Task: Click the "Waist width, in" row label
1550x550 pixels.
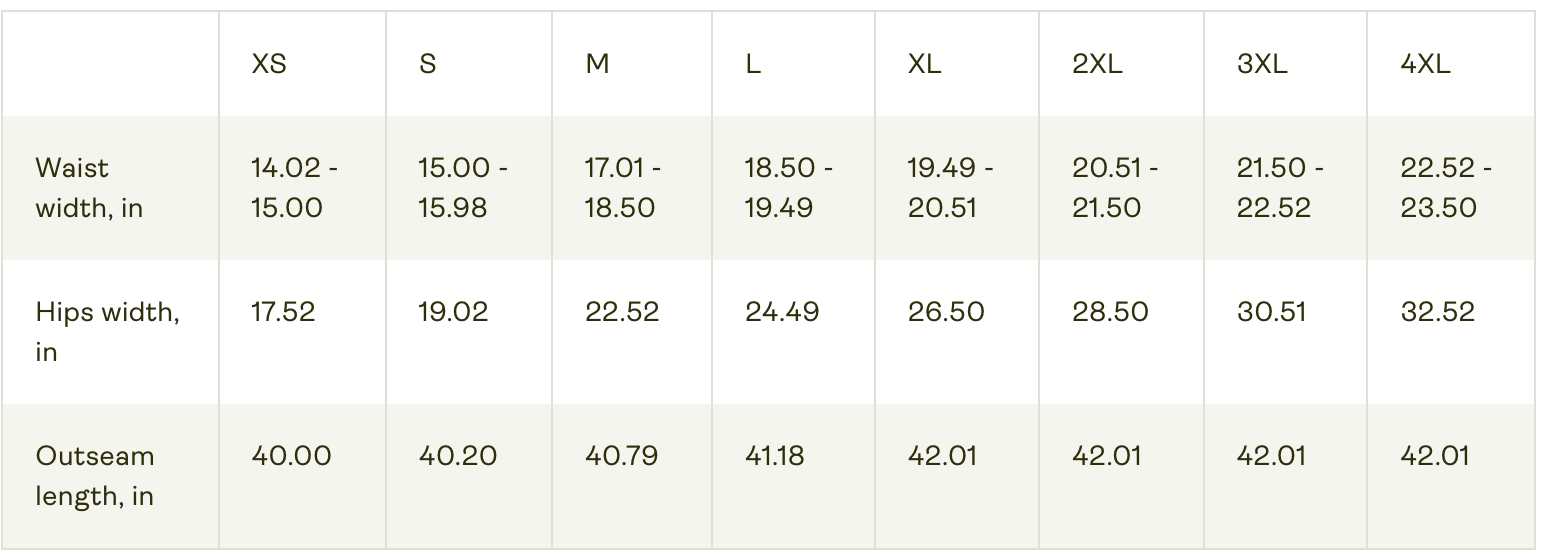Action: click(x=89, y=188)
